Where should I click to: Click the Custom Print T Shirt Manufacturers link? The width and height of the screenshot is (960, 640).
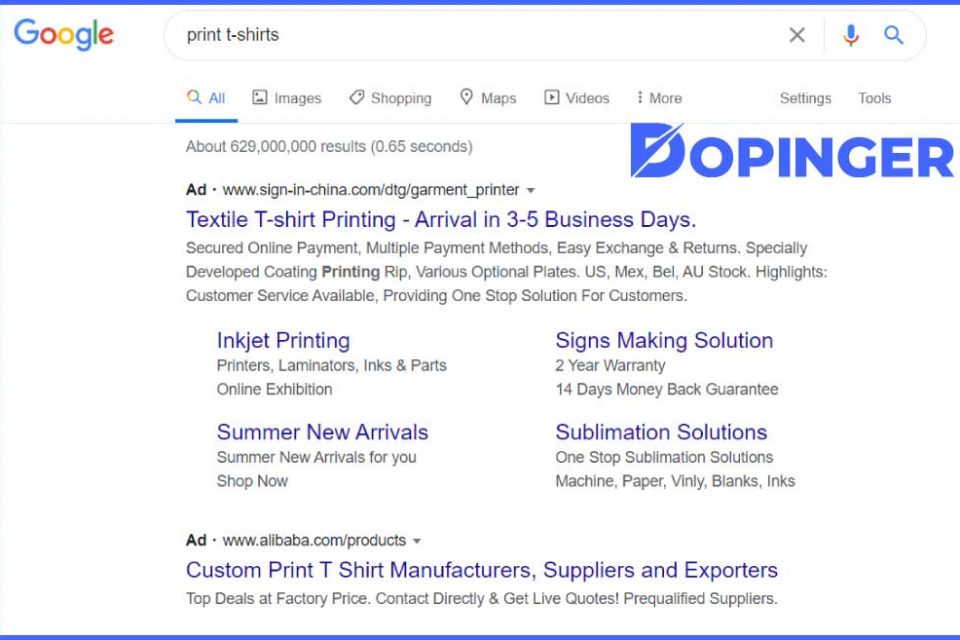481,569
